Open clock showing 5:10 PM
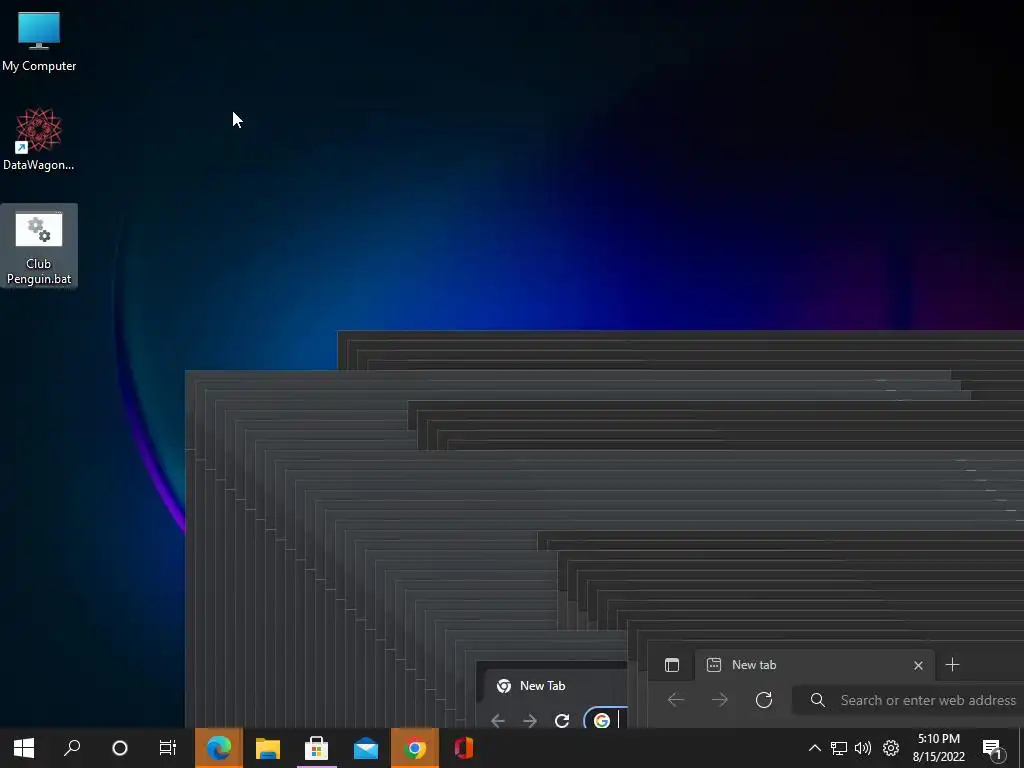 (x=938, y=748)
